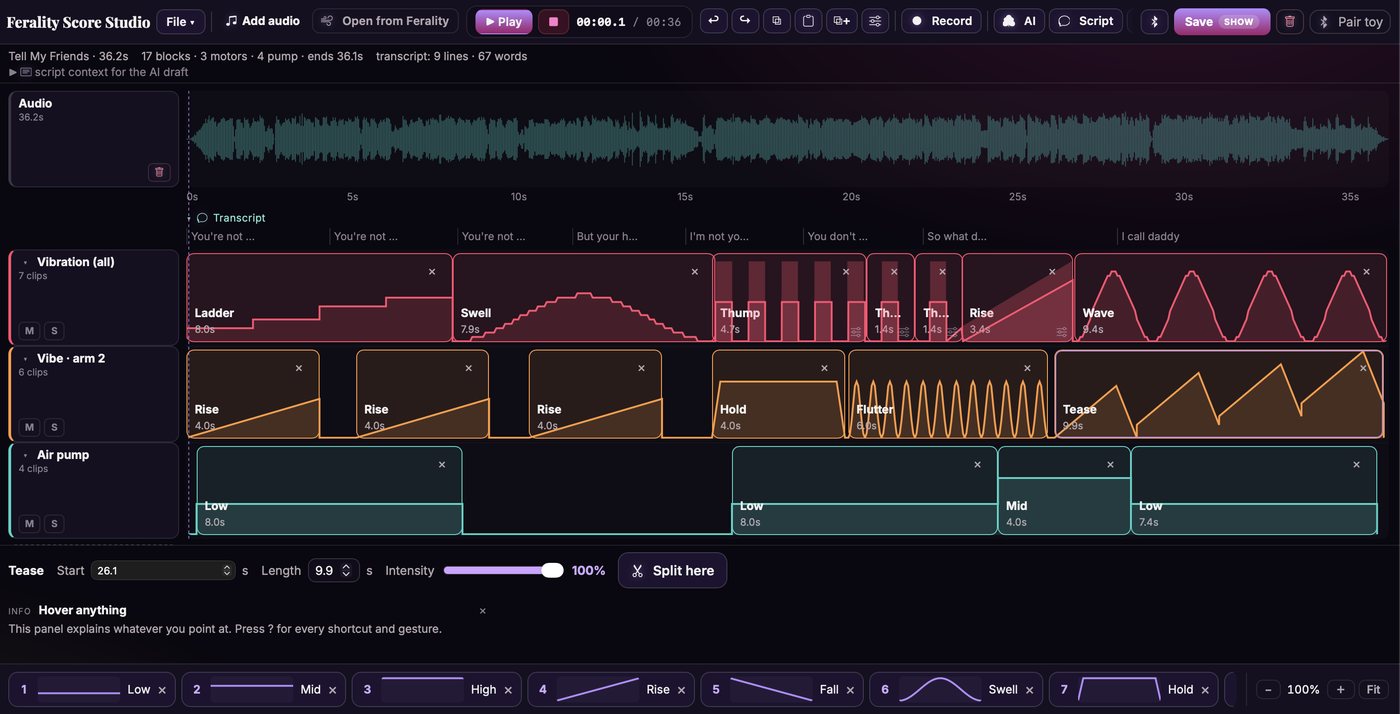Viewport: 1400px width, 714px height.
Task: Remove the Tease clip with its x
Action: tap(1363, 368)
